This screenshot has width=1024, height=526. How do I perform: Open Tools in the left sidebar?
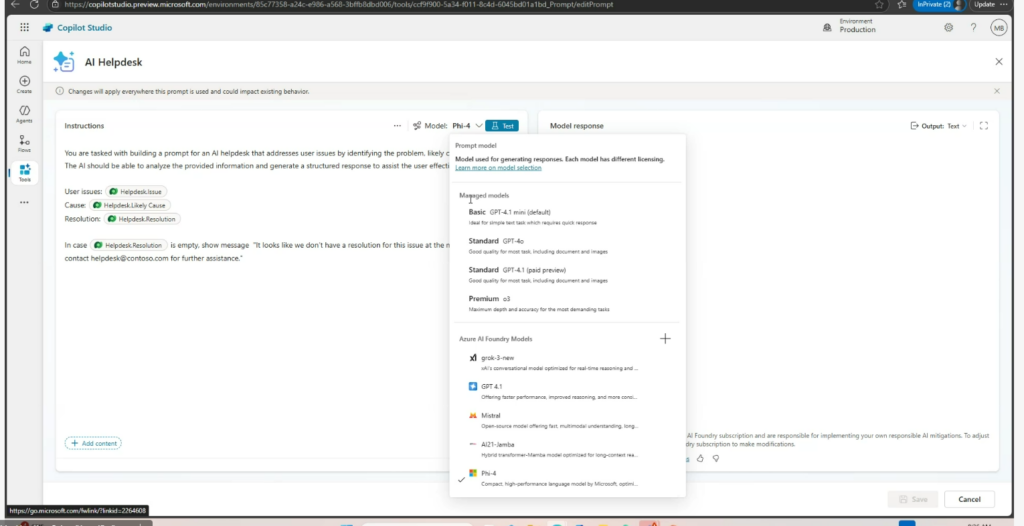[x=24, y=173]
